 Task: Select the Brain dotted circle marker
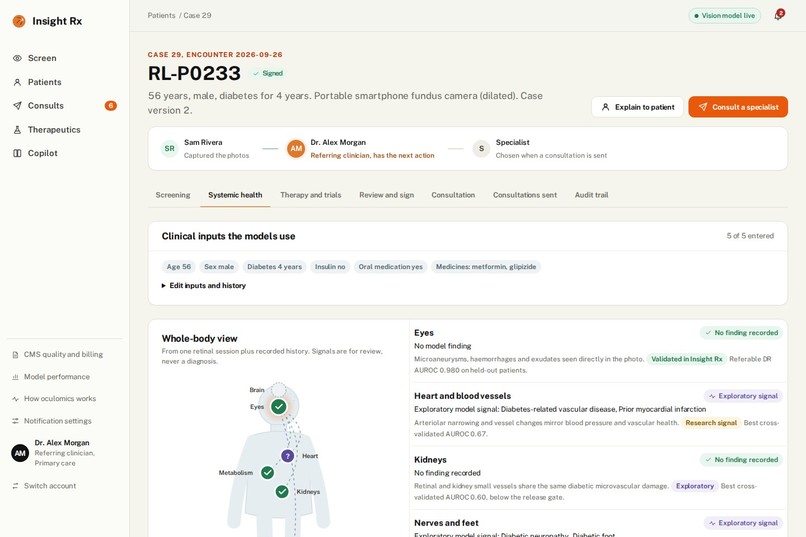click(279, 389)
